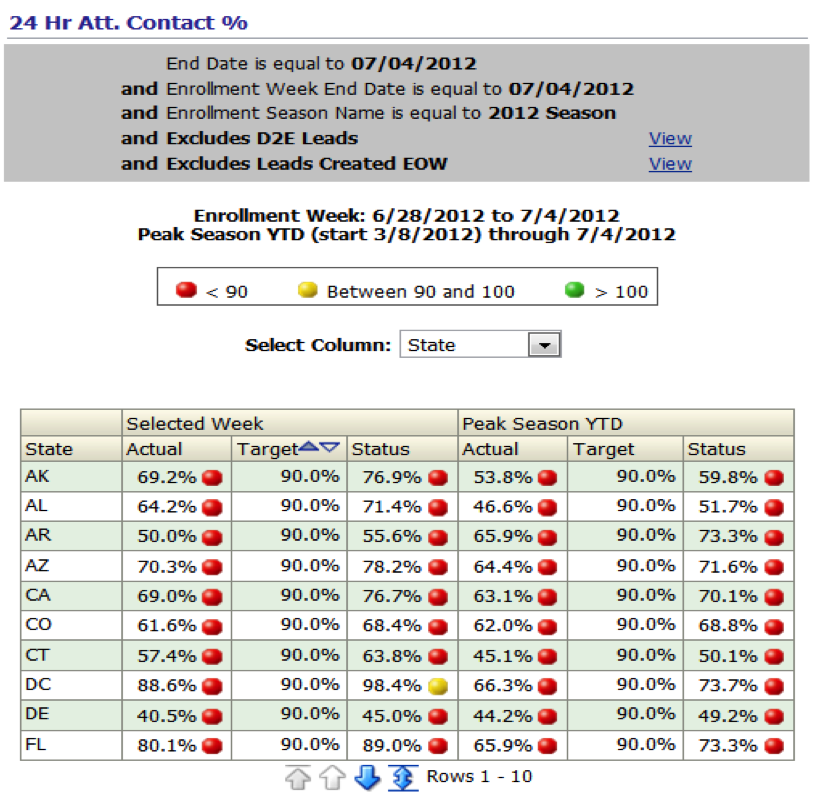Sort Target column ascending with up triangle
Image resolution: width=813 pixels, height=796 pixels.
[311, 448]
